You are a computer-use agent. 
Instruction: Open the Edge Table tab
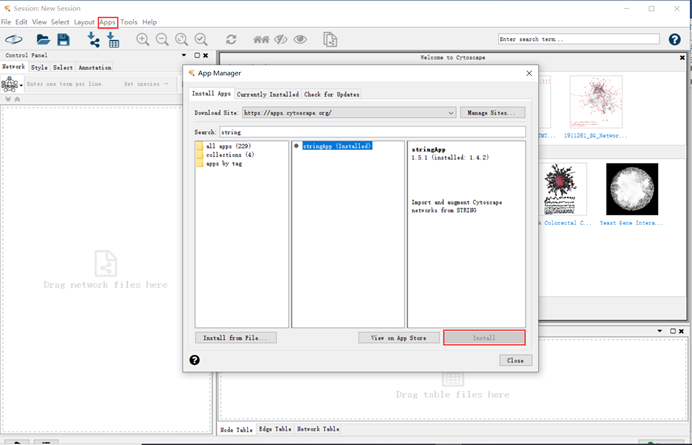(x=275, y=429)
